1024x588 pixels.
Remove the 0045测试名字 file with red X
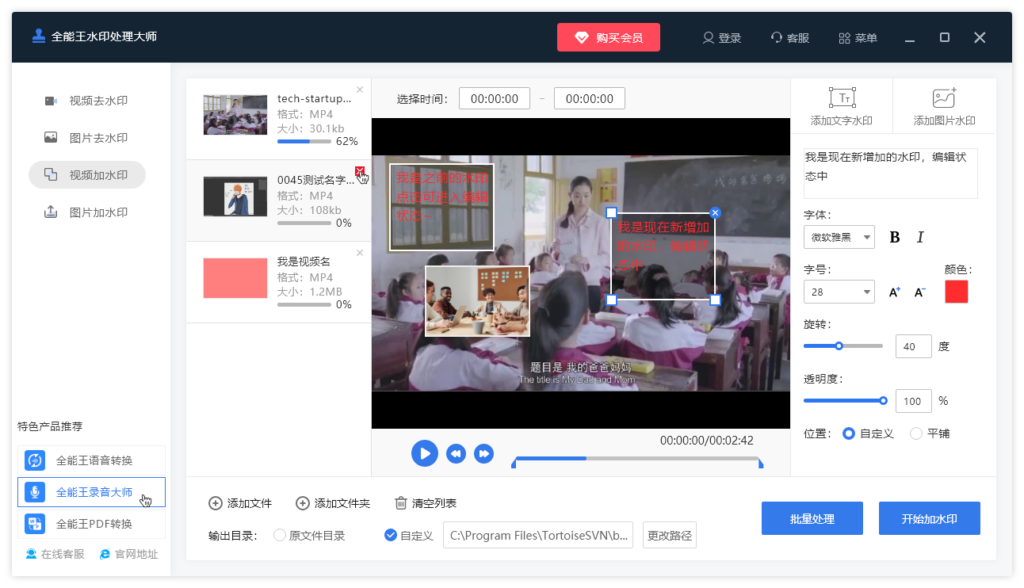[360, 171]
